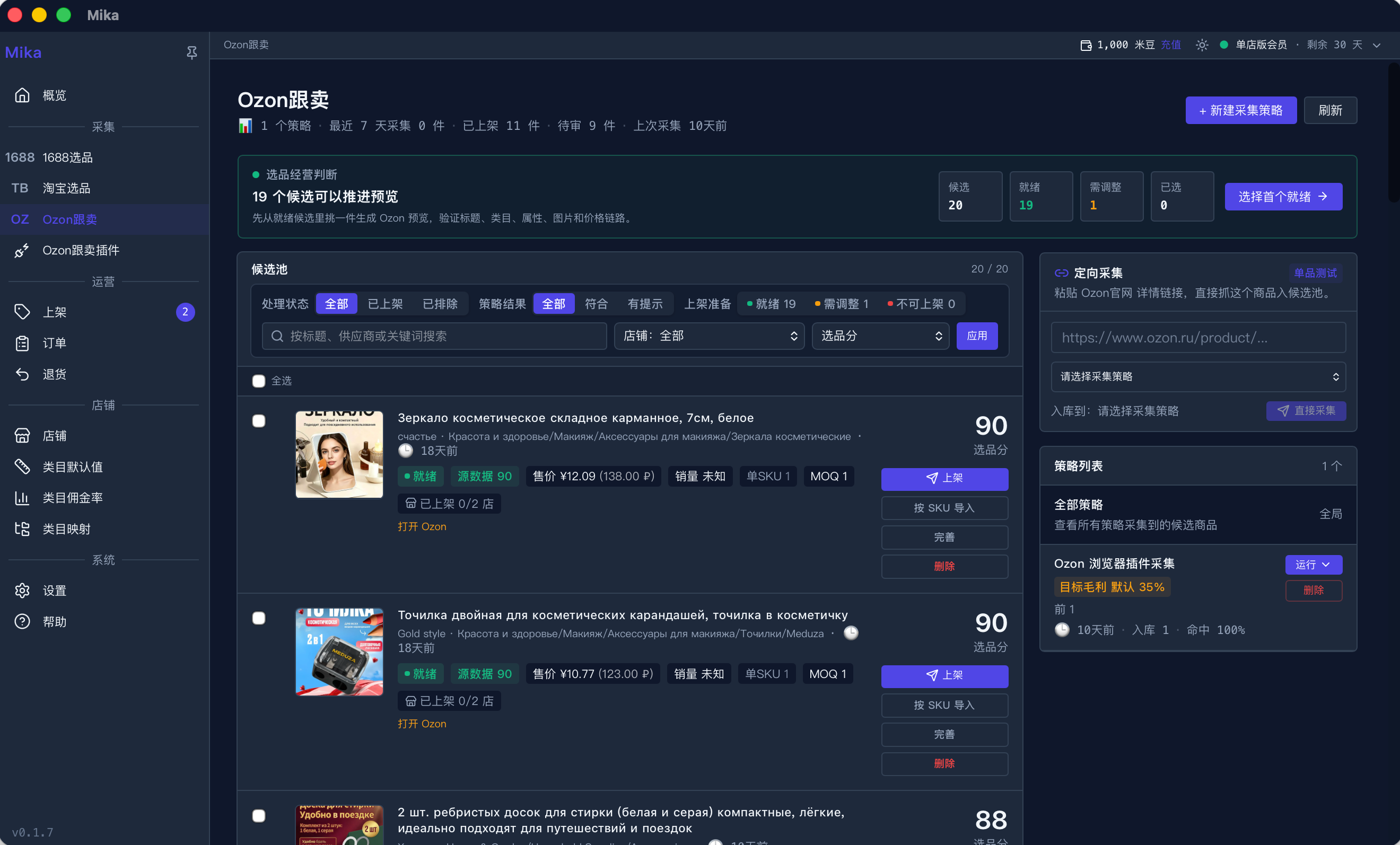Image resolution: width=1400 pixels, height=845 pixels.
Task: Toggle the 需调整 1 readiness filter
Action: point(842,304)
